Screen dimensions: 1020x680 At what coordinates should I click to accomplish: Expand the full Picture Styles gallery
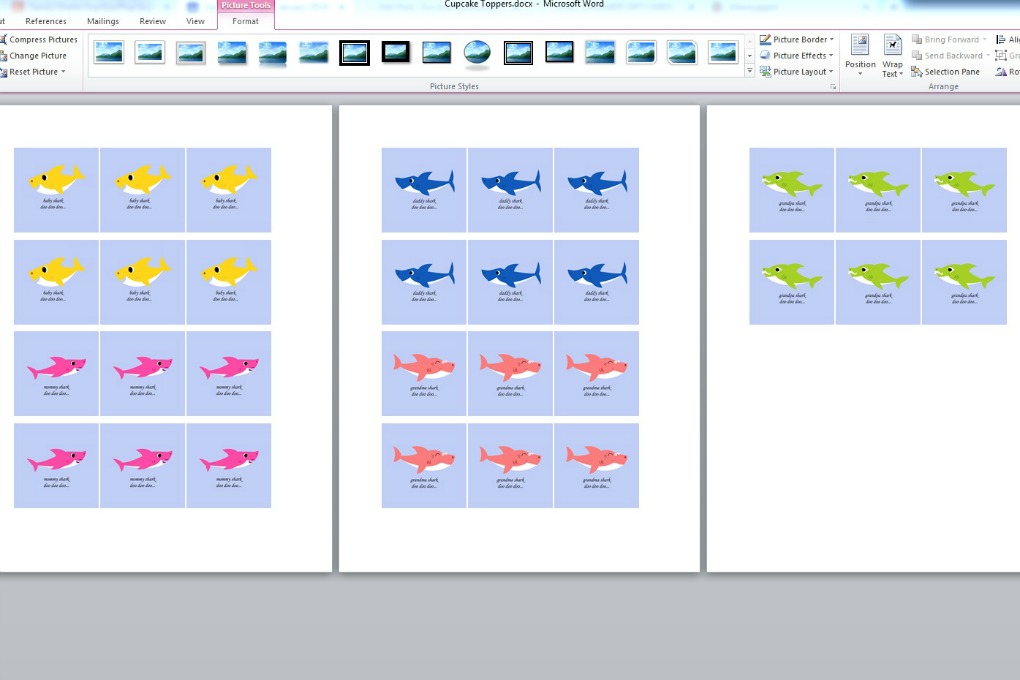click(749, 71)
